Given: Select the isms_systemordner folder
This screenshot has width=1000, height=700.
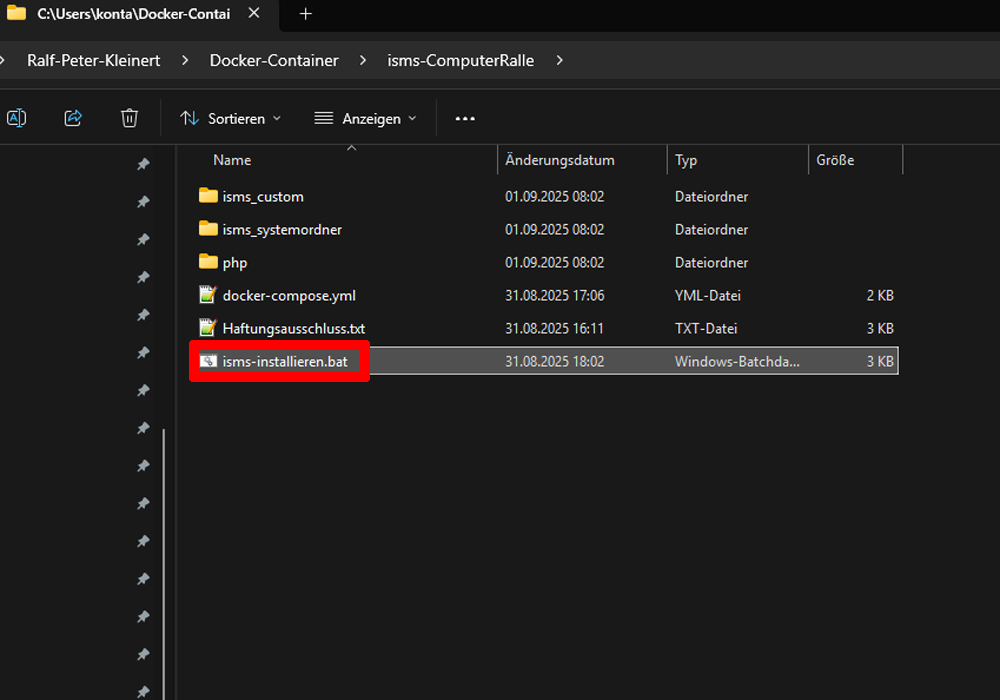Looking at the screenshot, I should coord(282,229).
